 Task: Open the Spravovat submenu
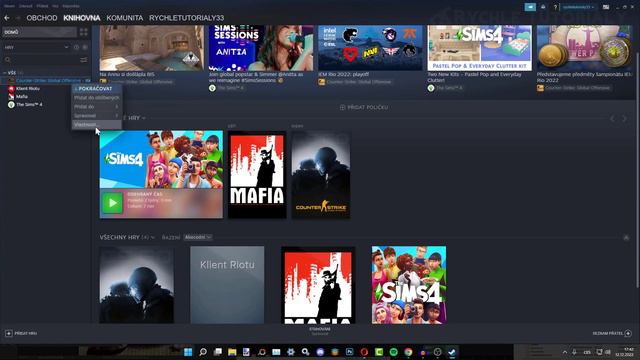coord(97,116)
